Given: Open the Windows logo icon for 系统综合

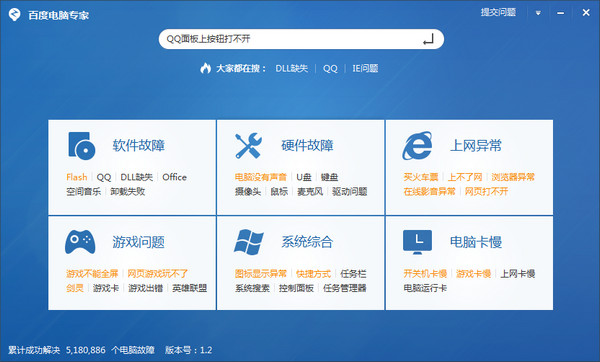Looking at the screenshot, I should (x=249, y=242).
